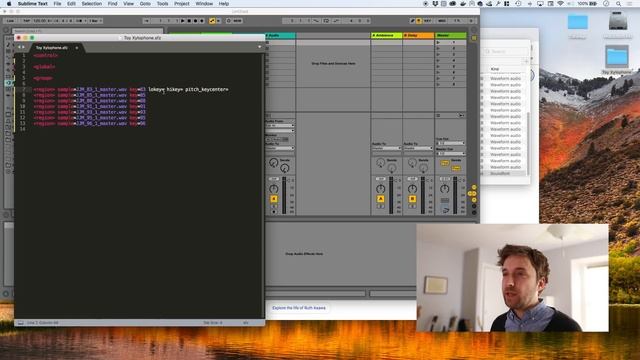Toggle the yellow Show/Hide Mixer section button

point(474,200)
